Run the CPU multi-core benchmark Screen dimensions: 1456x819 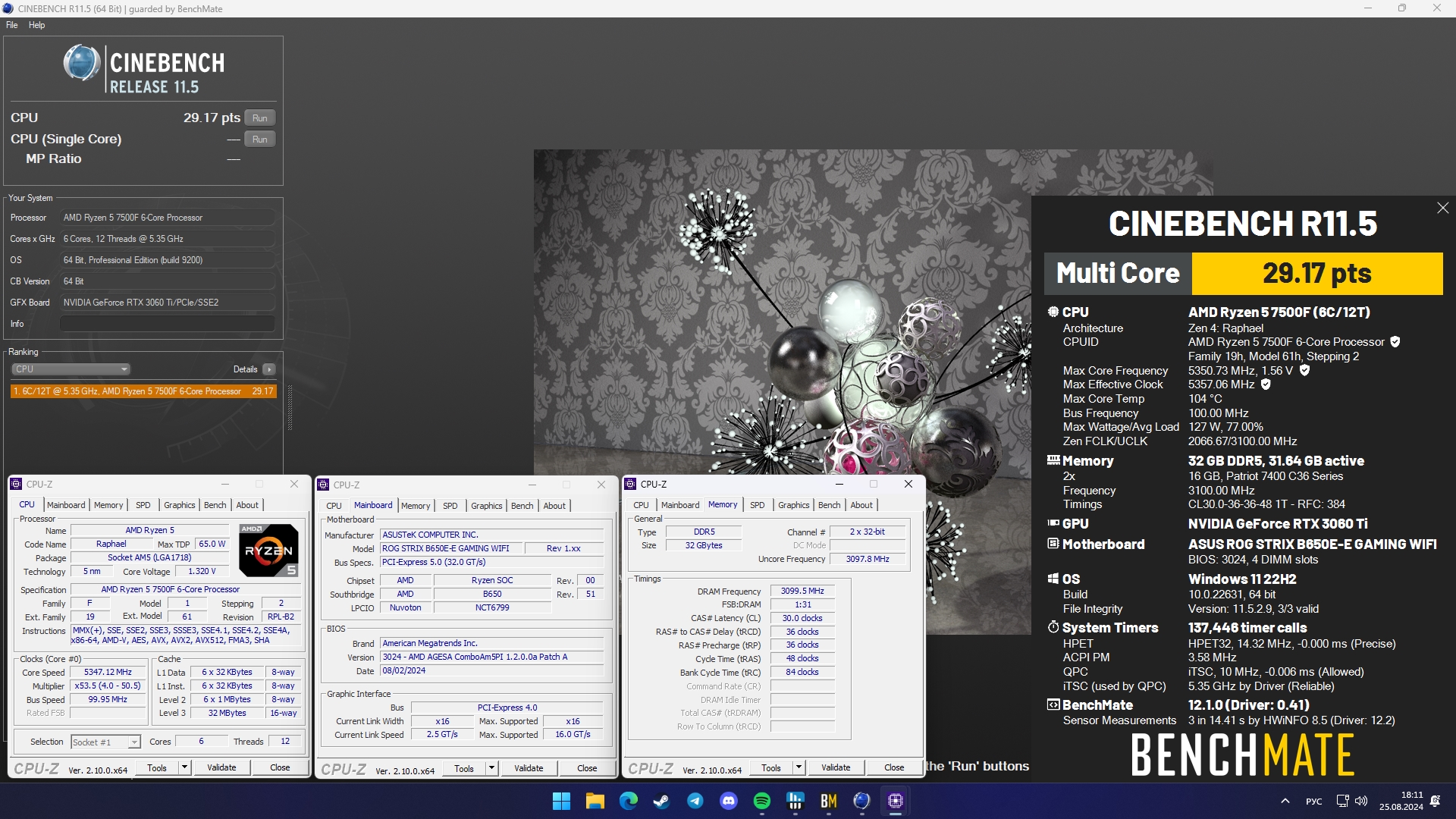tap(260, 118)
